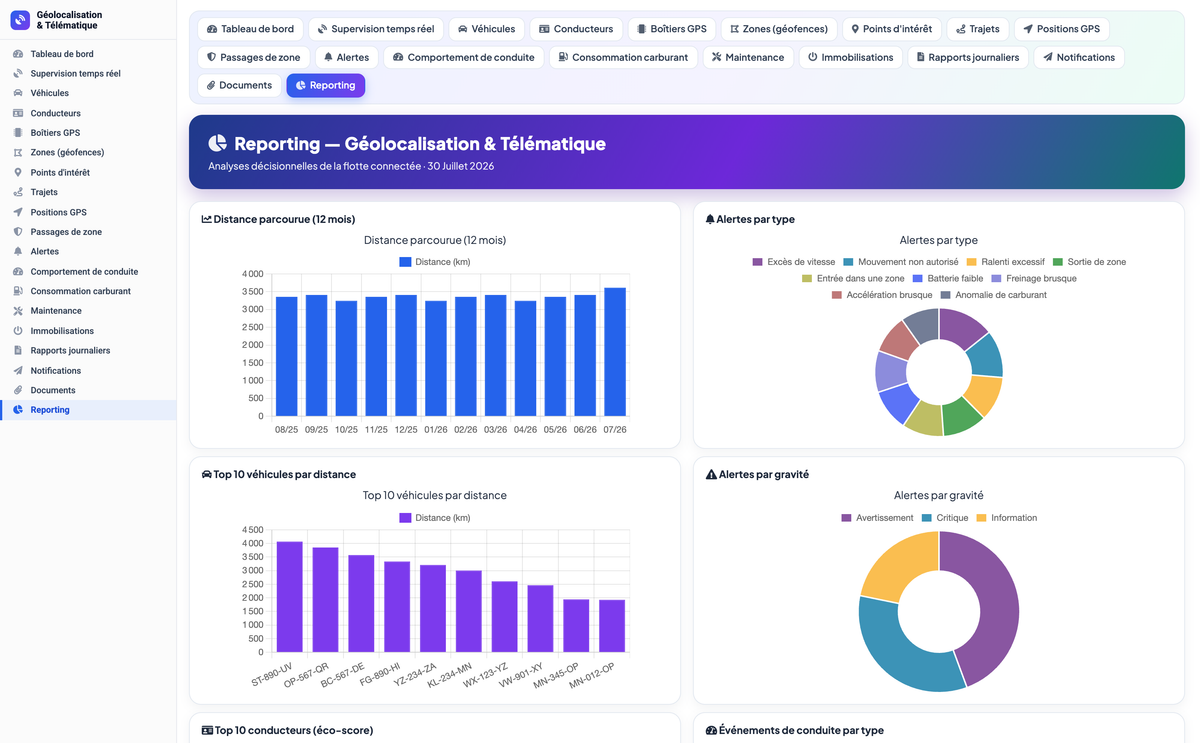Toggle Batterie faible legend entry

coord(947,278)
